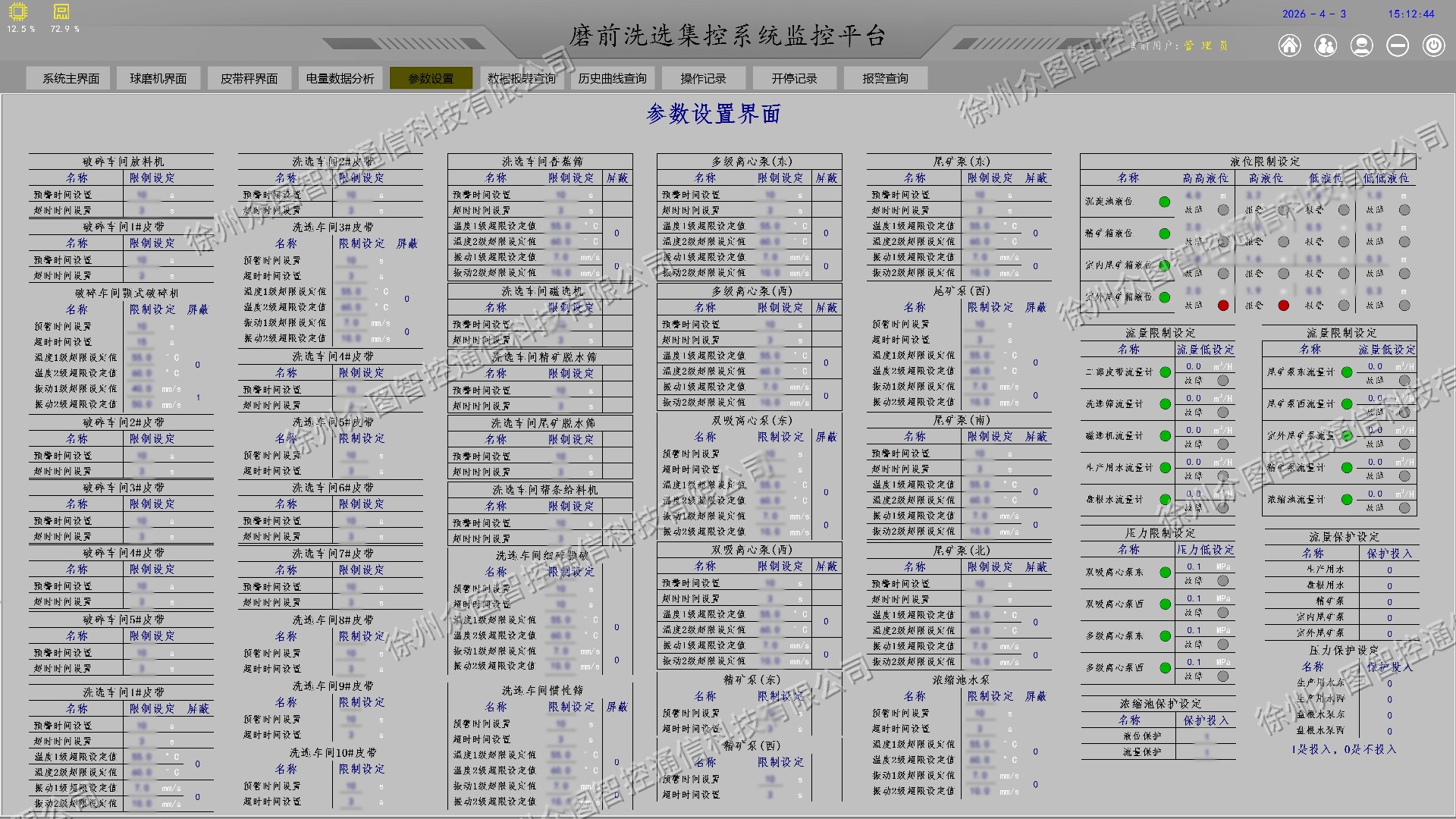
Task: Select the highlighted 参数设置 tab
Action: [431, 78]
